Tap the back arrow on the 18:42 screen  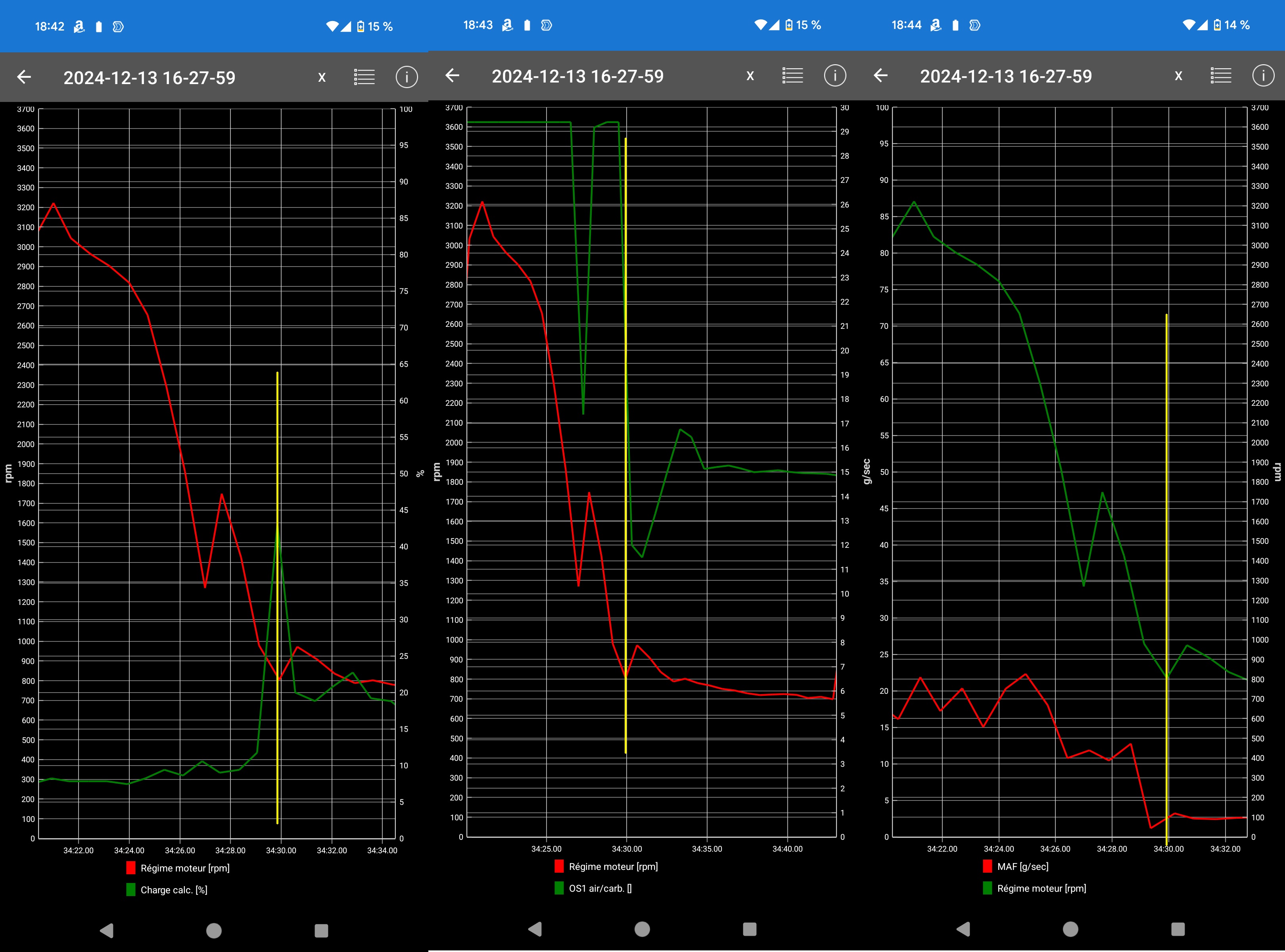tap(24, 77)
